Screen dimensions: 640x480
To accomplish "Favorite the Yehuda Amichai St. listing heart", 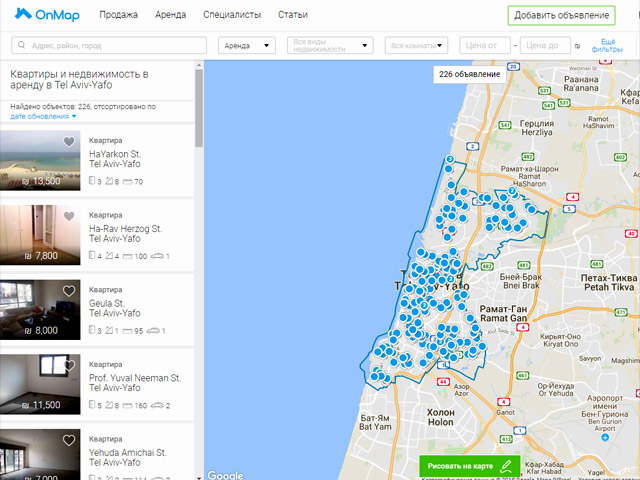I will [69, 440].
